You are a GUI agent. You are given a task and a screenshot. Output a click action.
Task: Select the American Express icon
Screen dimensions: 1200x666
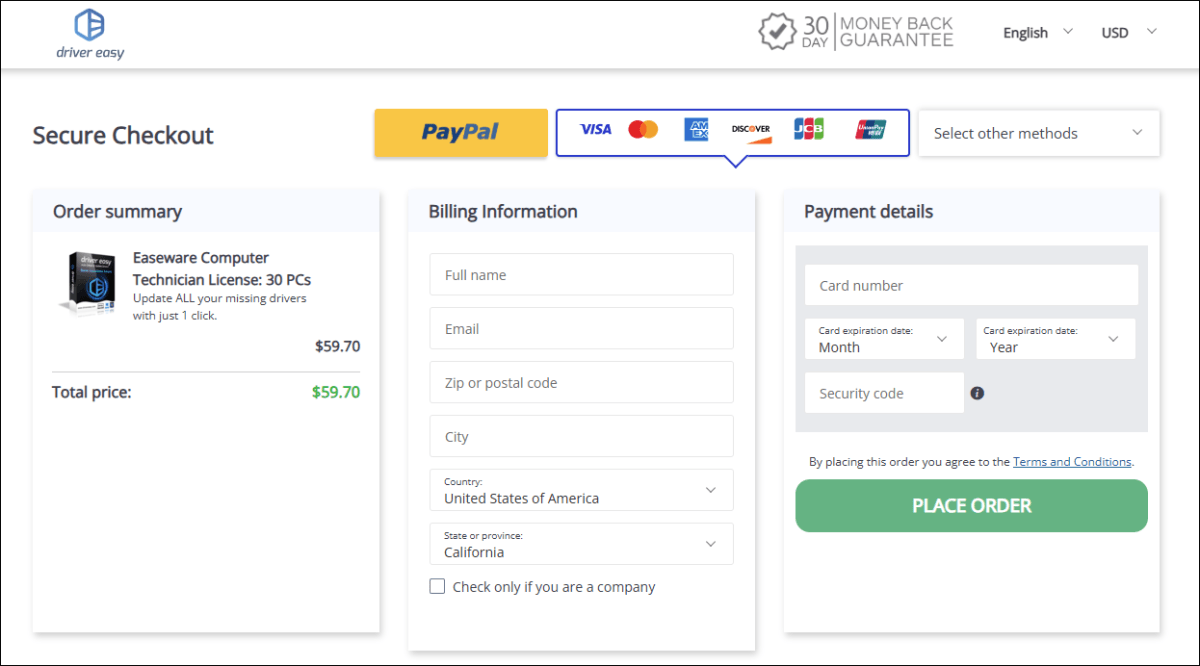coord(696,129)
